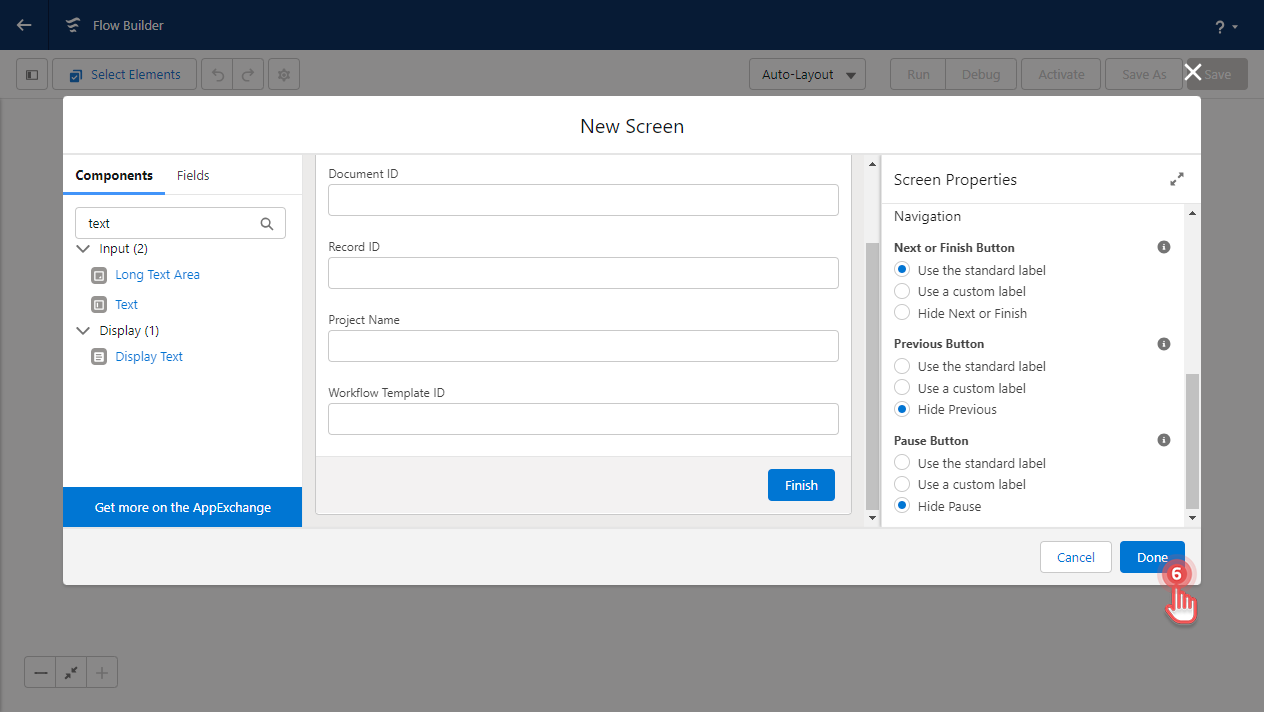Open the Auto-Layout dropdown

tap(807, 73)
